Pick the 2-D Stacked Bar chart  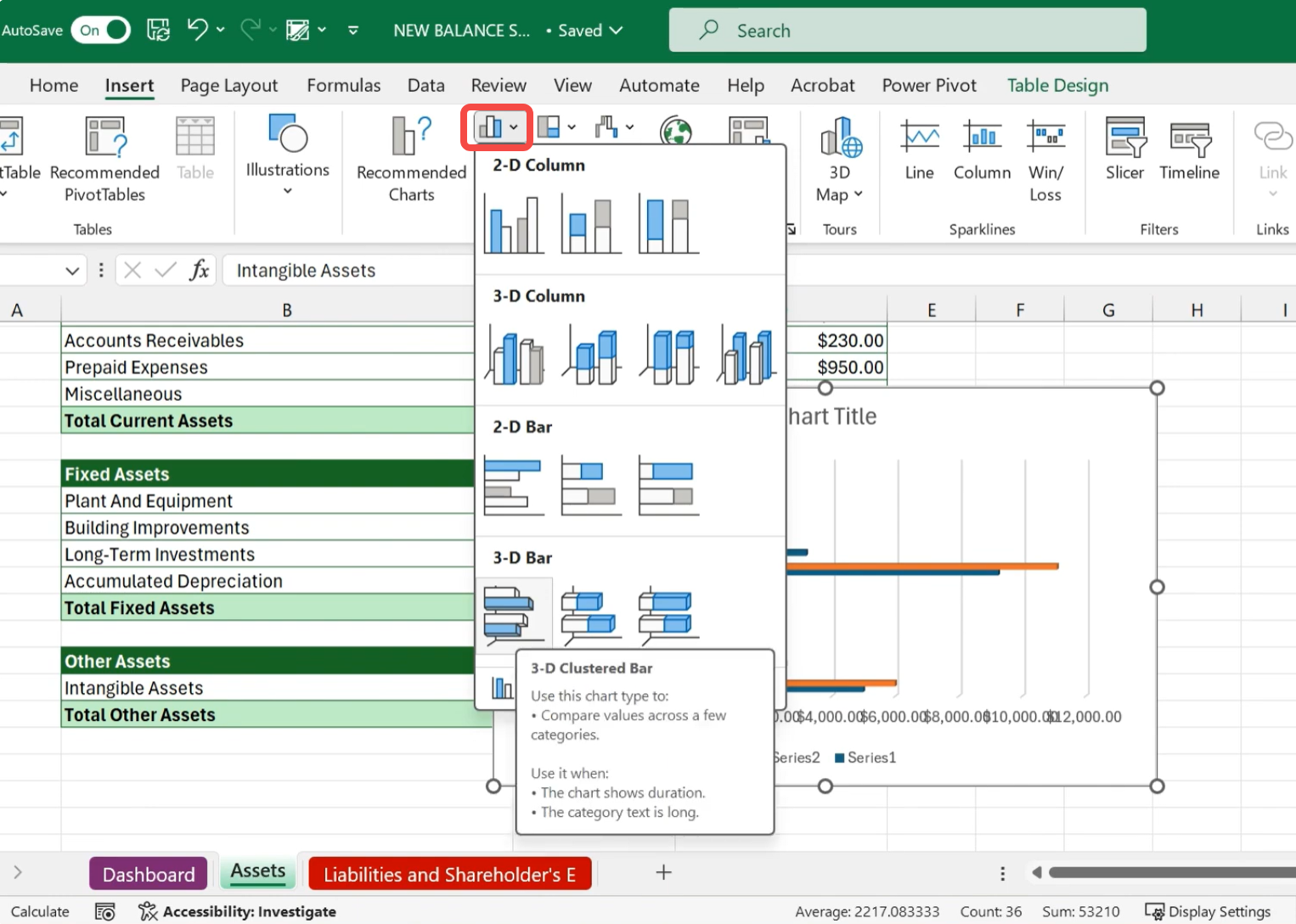[591, 485]
